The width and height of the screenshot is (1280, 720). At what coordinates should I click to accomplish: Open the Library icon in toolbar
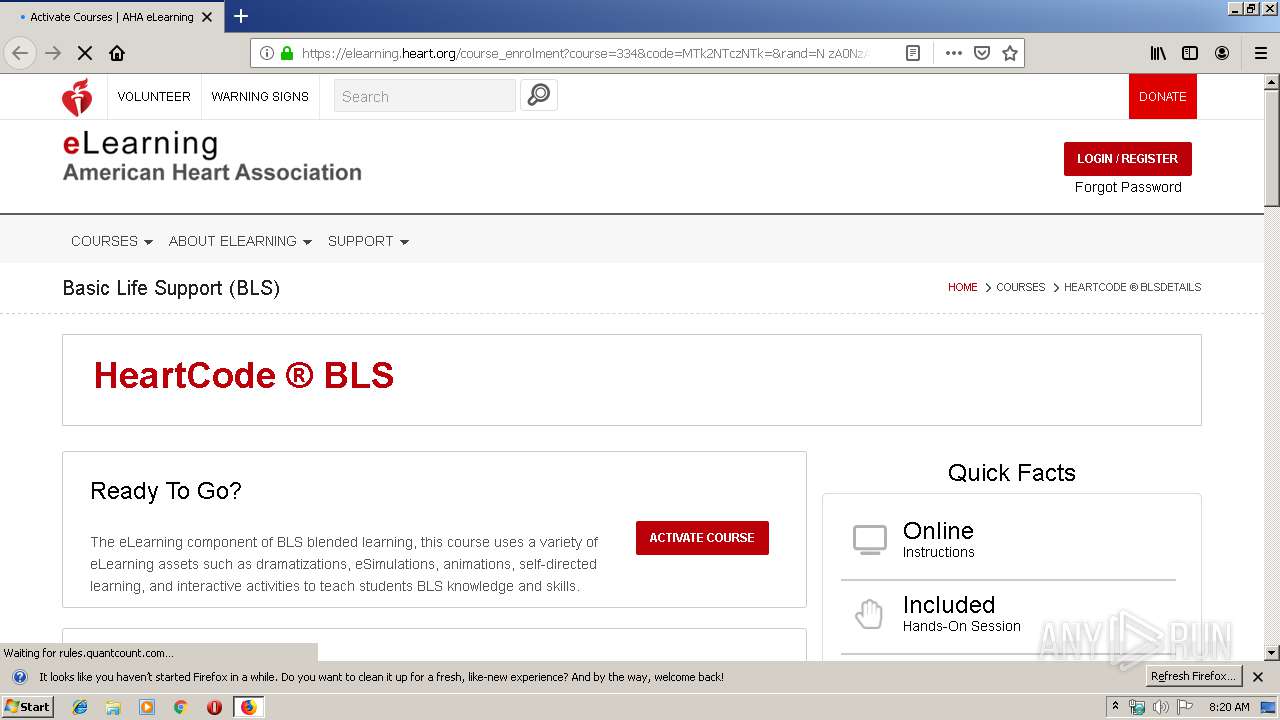click(1158, 53)
